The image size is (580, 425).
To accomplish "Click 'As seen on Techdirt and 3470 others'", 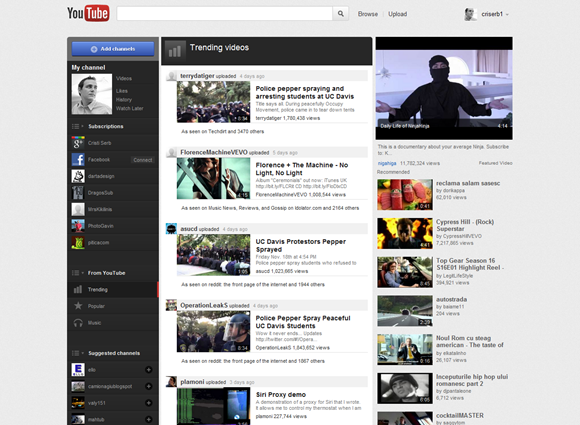I will (223, 131).
